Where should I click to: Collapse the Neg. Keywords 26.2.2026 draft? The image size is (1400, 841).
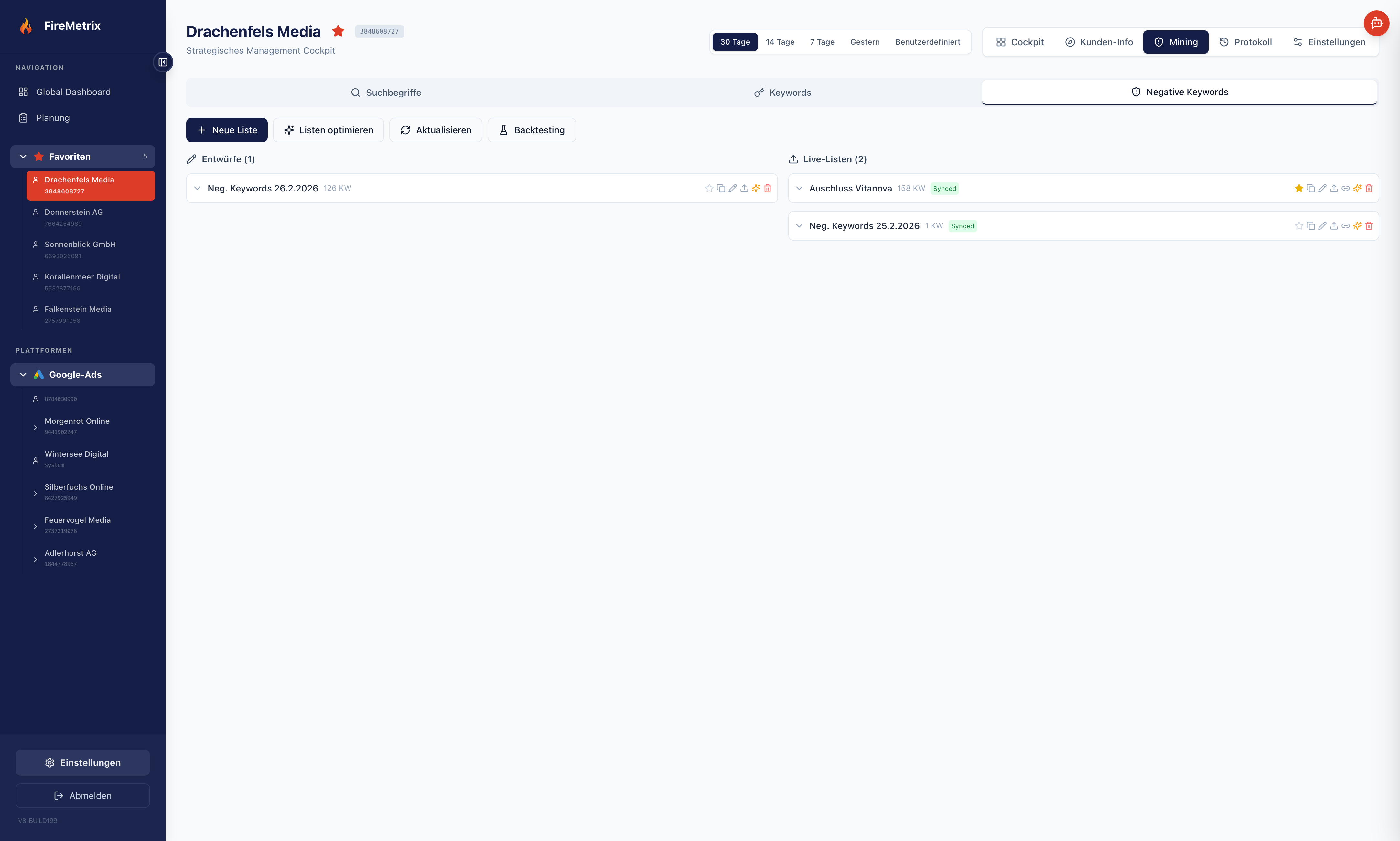coord(198,188)
